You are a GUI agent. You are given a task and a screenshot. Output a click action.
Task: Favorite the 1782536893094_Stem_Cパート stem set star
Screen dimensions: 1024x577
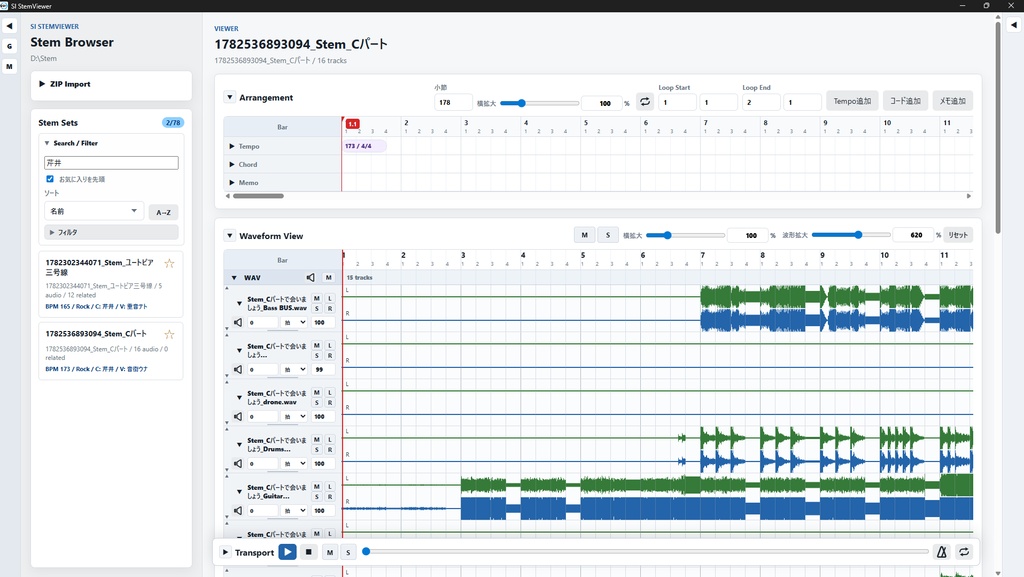point(169,334)
